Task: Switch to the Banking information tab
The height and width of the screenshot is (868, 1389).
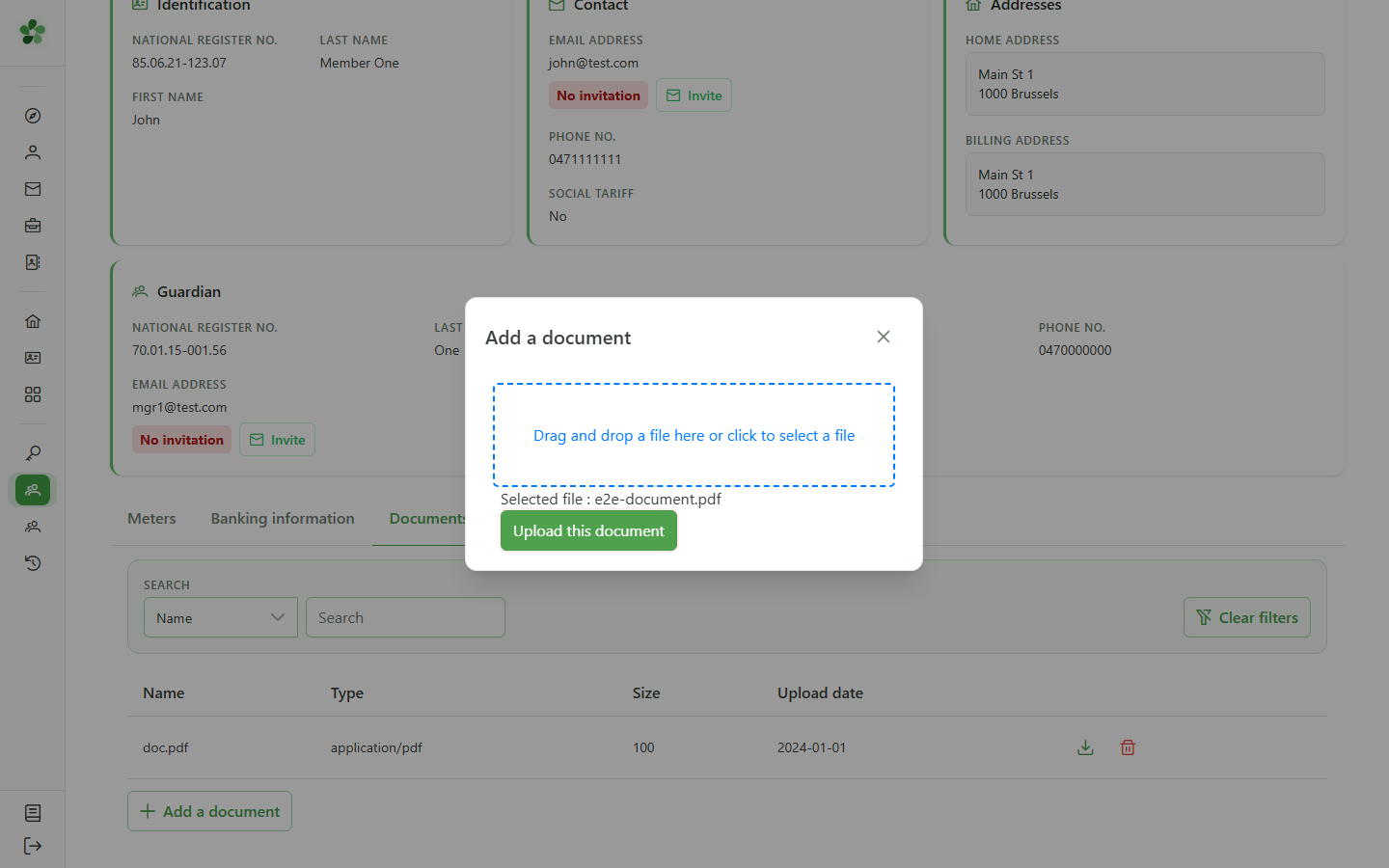Action: [x=283, y=519]
